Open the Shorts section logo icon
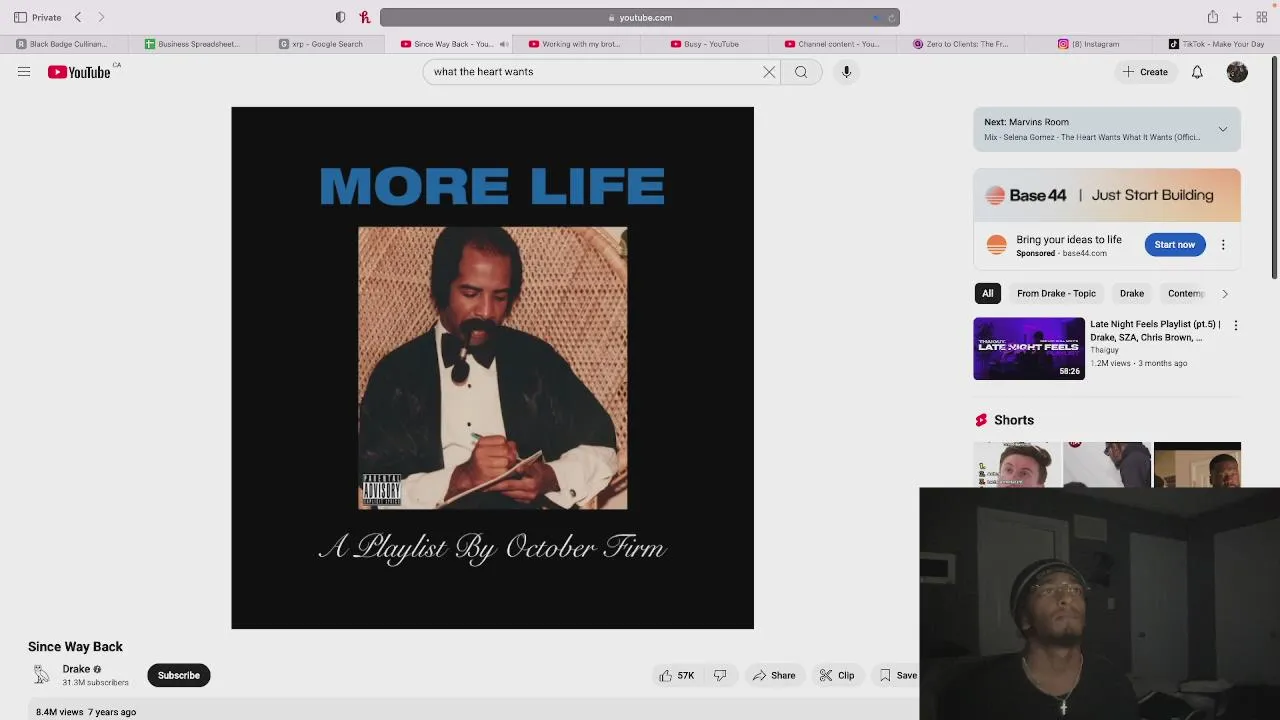Viewport: 1280px width, 720px height. 981,420
